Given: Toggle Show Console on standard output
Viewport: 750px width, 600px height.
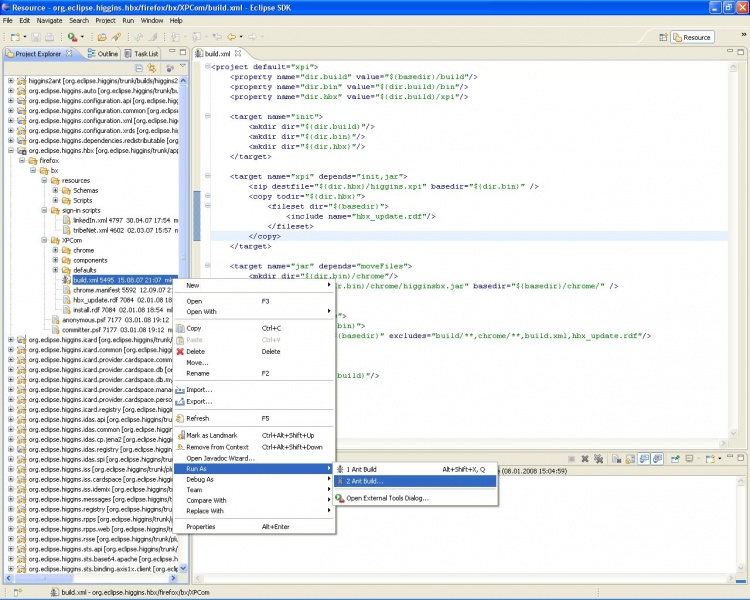Looking at the screenshot, I should click(644, 459).
